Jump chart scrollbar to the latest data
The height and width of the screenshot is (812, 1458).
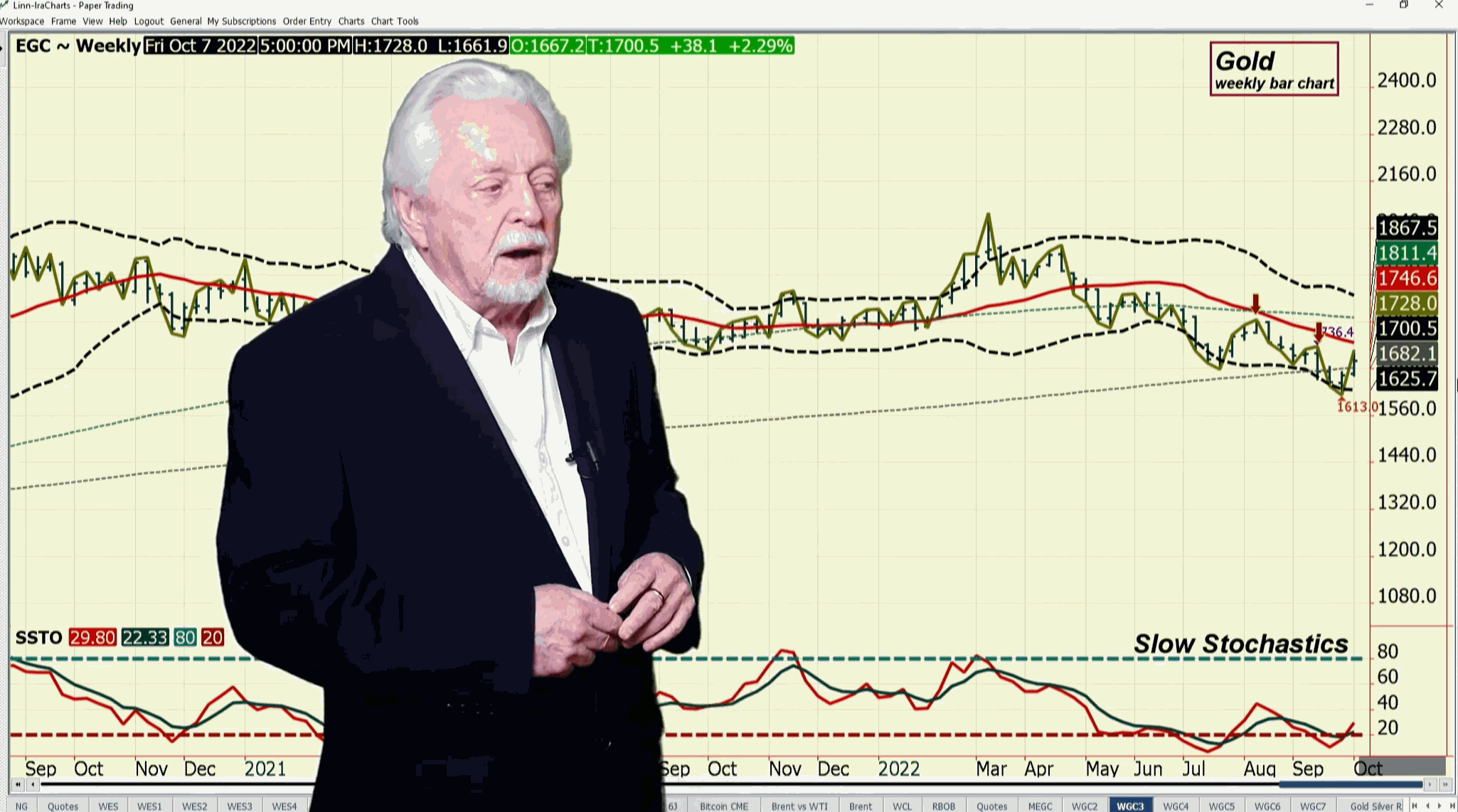click(1445, 784)
